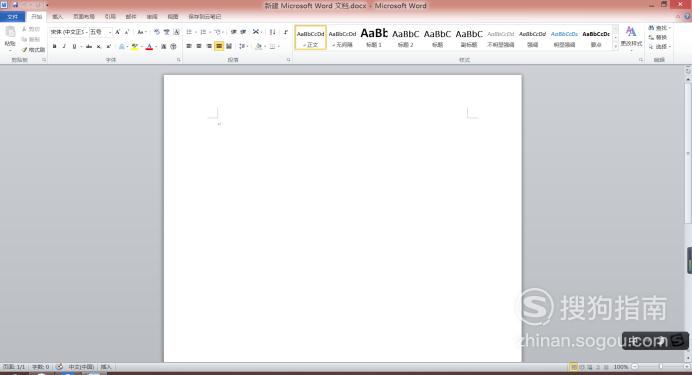Click the text highlight color button
The image size is (692, 375).
coord(135,46)
